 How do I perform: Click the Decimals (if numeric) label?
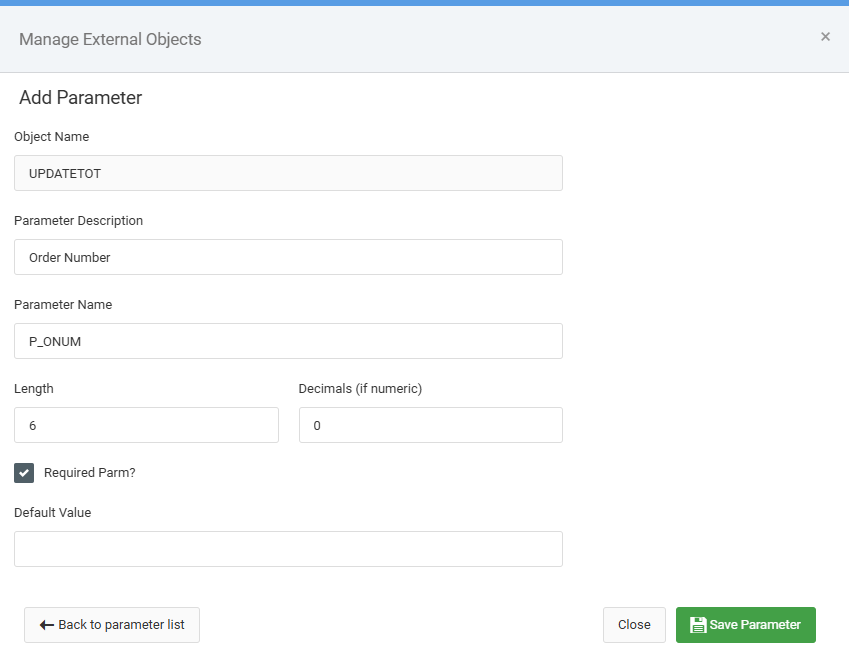click(360, 389)
